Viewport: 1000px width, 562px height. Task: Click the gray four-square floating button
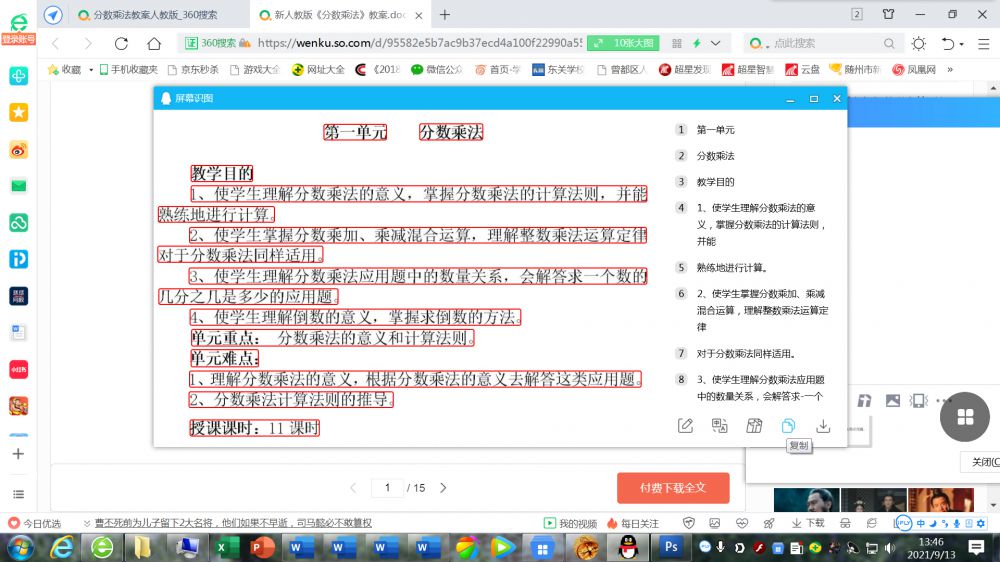pyautogui.click(x=964, y=417)
